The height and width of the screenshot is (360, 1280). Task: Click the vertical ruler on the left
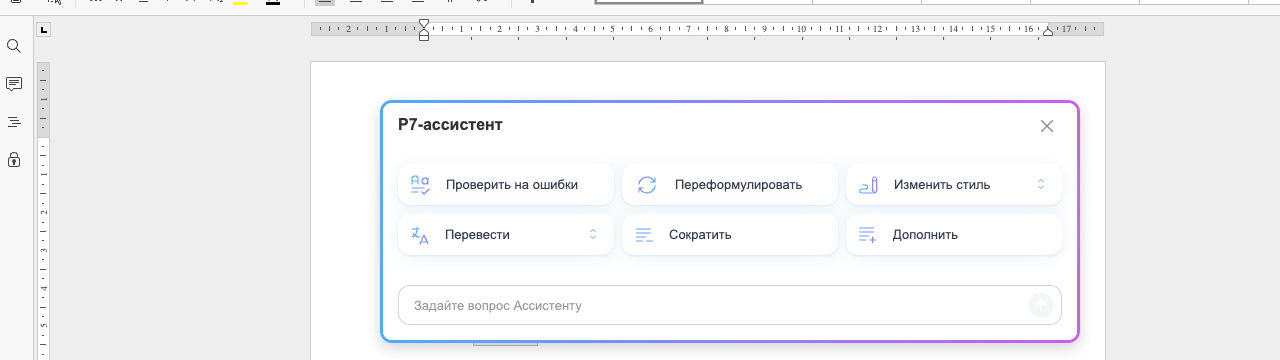coord(43,210)
